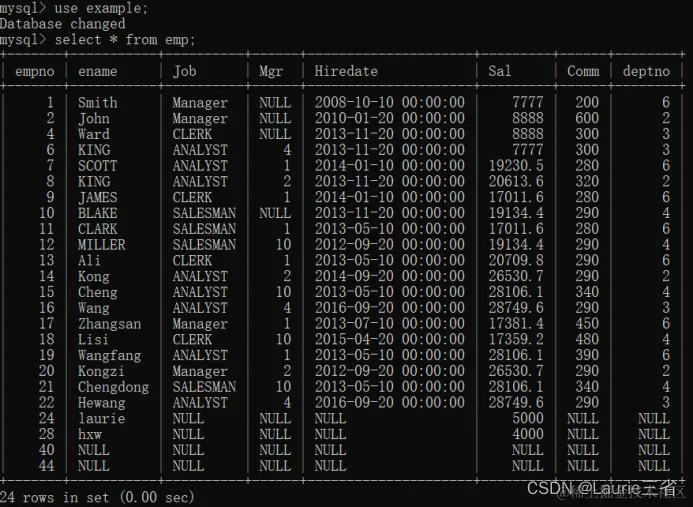Click empno 44 in the table
Image resolution: width=693 pixels, height=507 pixels.
click(x=46, y=466)
